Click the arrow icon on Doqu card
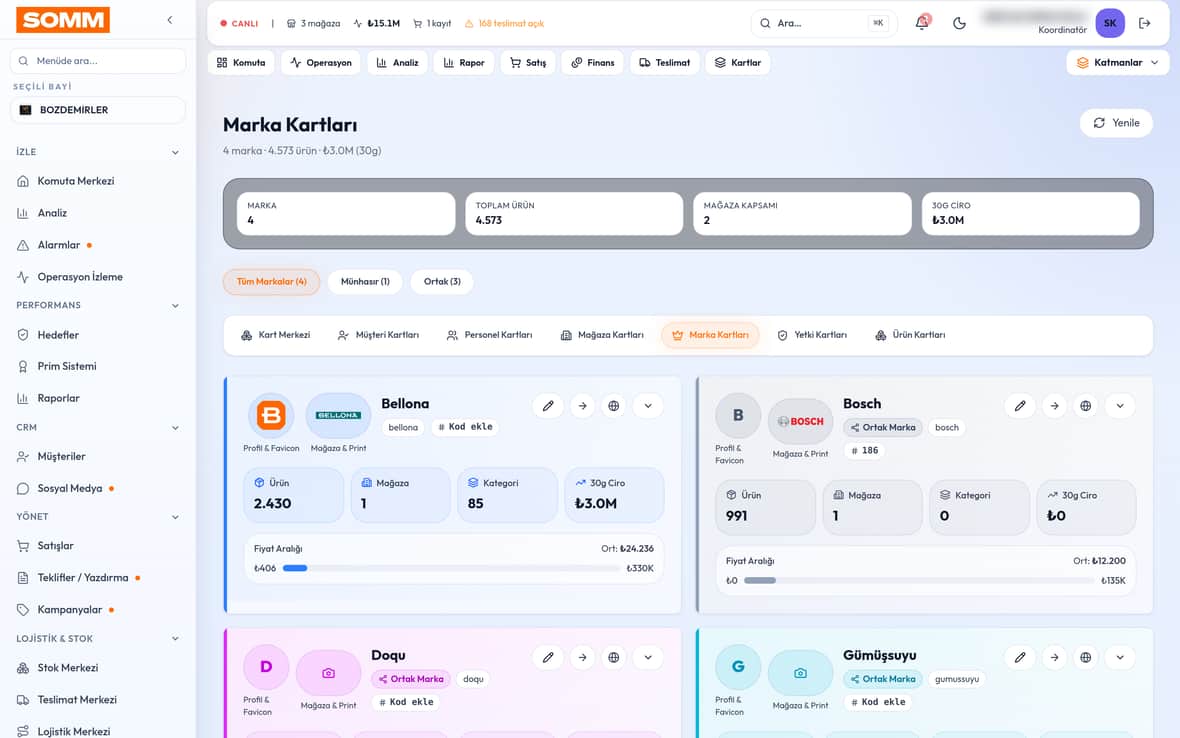1180x738 pixels. [582, 658]
